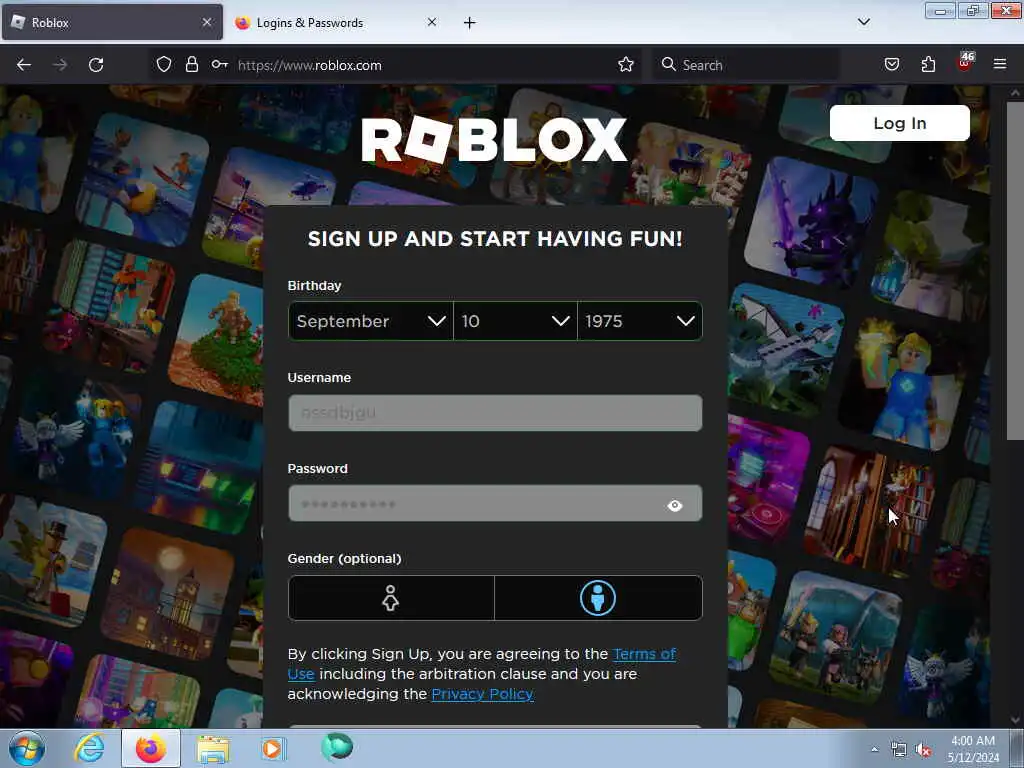The width and height of the screenshot is (1024, 768).
Task: Open the Privacy Policy link
Action: pyautogui.click(x=483, y=694)
